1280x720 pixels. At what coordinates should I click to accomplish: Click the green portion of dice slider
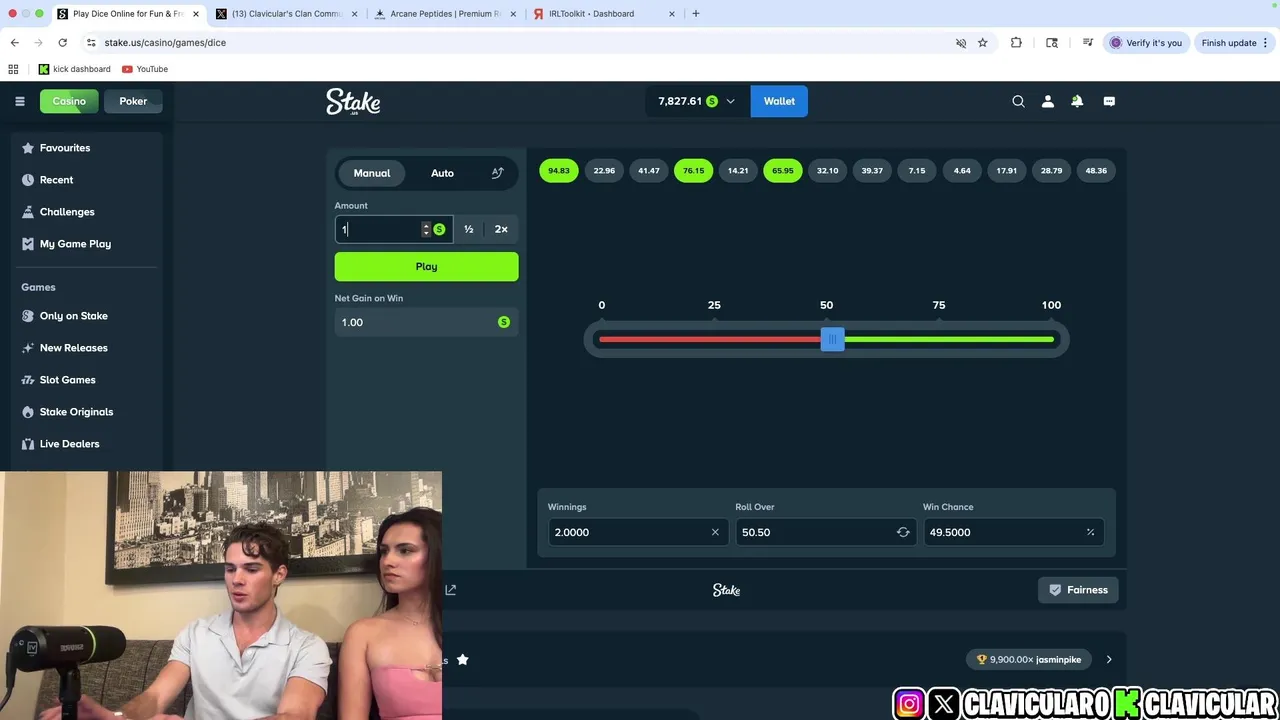(949, 340)
